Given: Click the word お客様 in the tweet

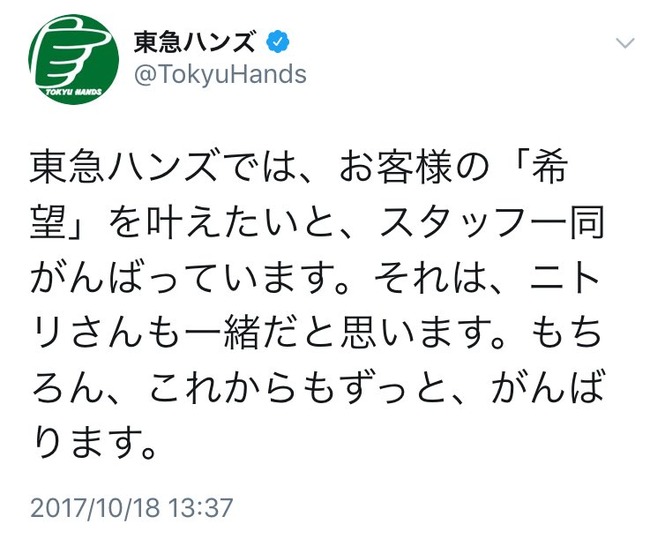Looking at the screenshot, I should pos(396,169).
